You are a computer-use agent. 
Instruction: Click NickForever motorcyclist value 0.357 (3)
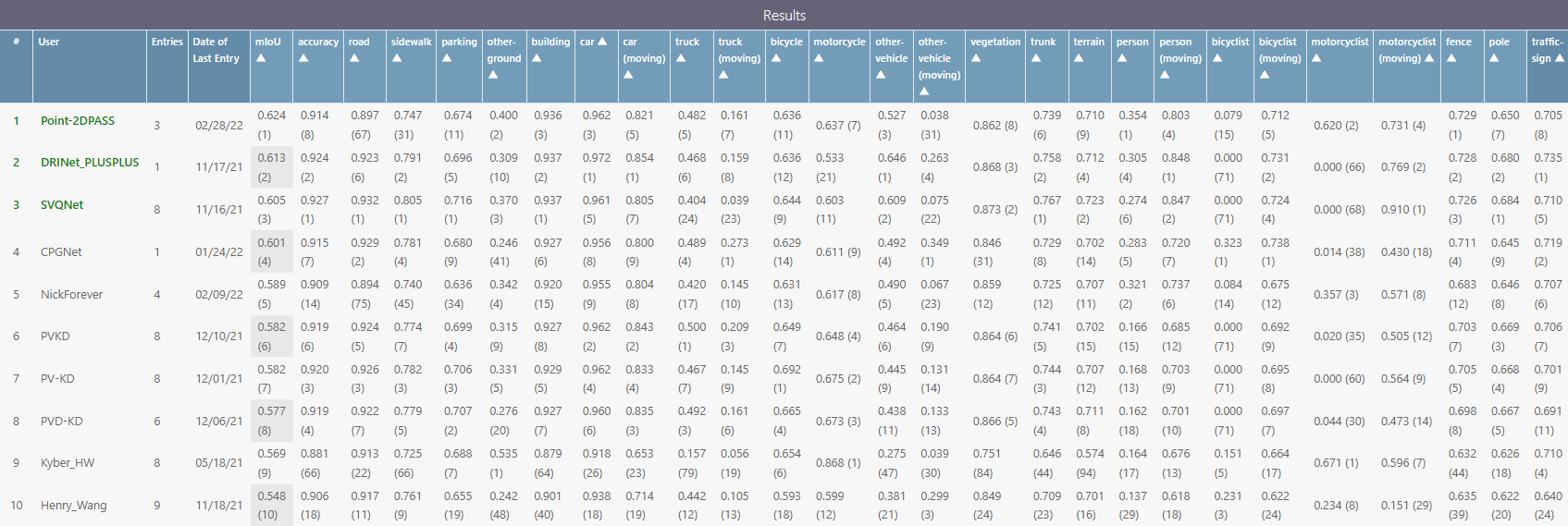pyautogui.click(x=1336, y=295)
